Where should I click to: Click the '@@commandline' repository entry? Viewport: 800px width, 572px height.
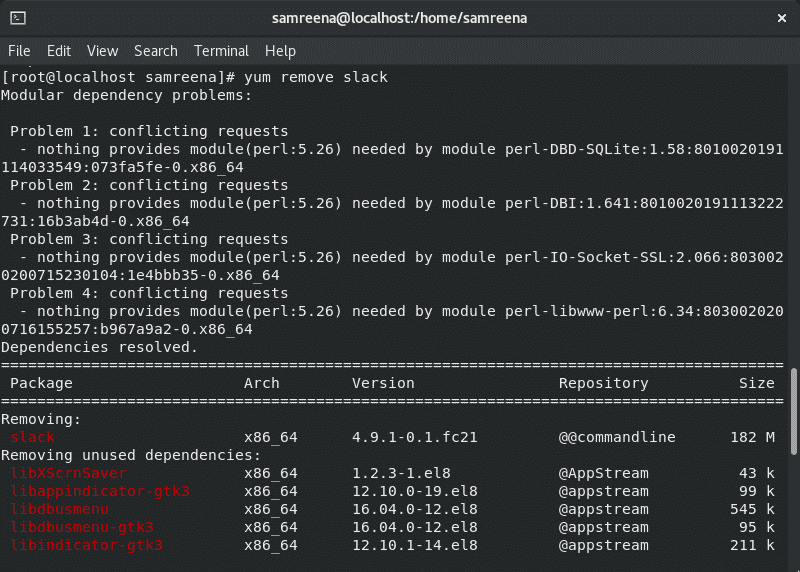[x=617, y=437]
